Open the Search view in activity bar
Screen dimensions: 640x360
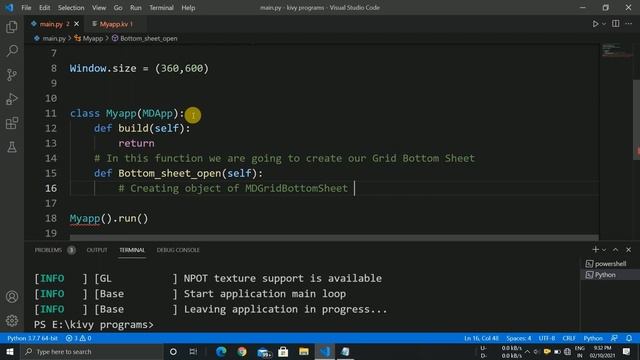[12, 51]
